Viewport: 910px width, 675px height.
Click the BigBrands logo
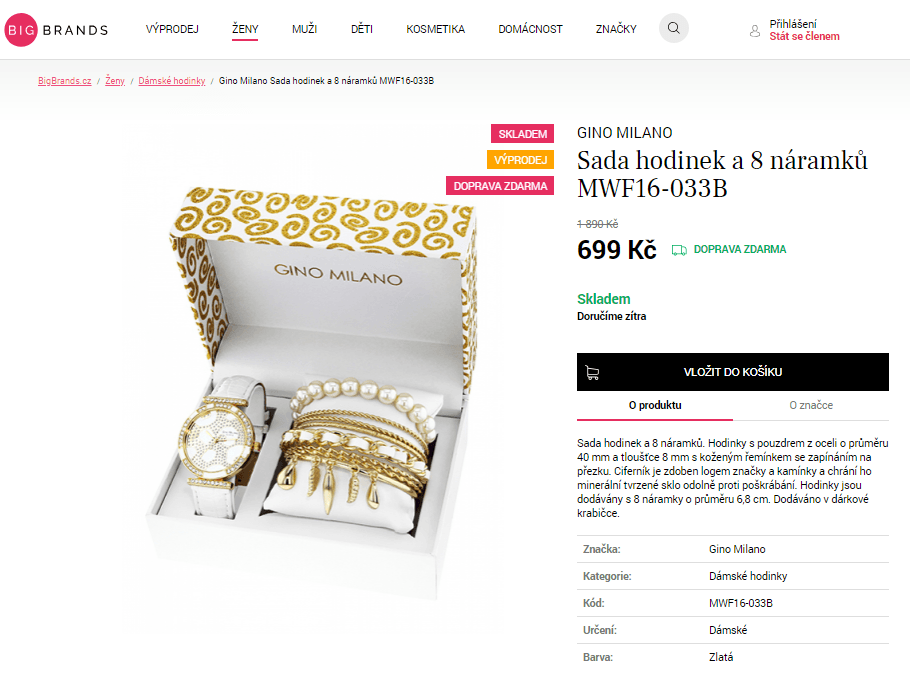coord(56,30)
